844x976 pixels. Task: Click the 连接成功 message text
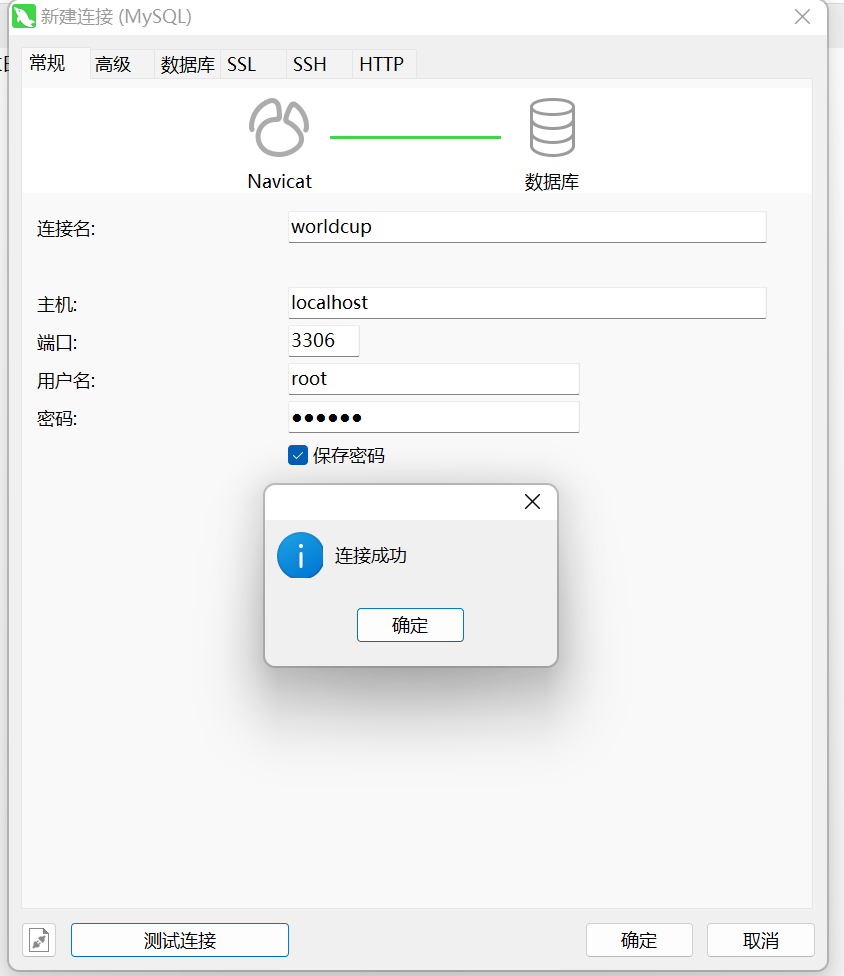(x=371, y=555)
